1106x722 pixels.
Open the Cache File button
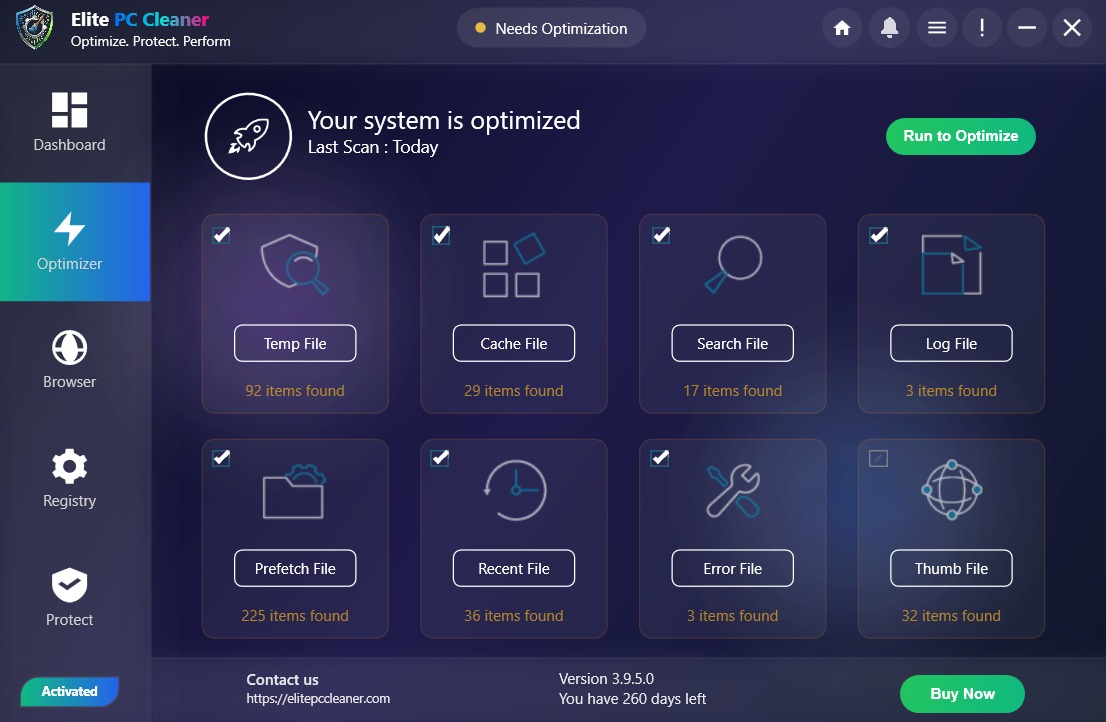coord(514,343)
